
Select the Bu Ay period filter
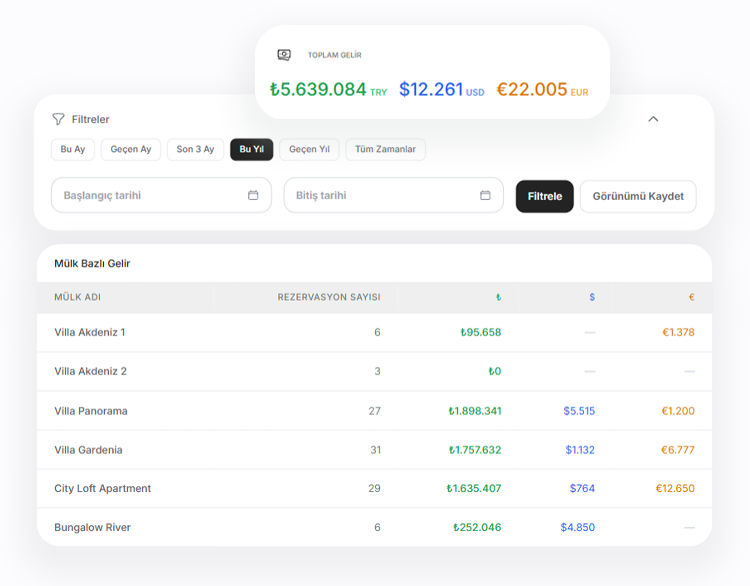click(x=73, y=149)
